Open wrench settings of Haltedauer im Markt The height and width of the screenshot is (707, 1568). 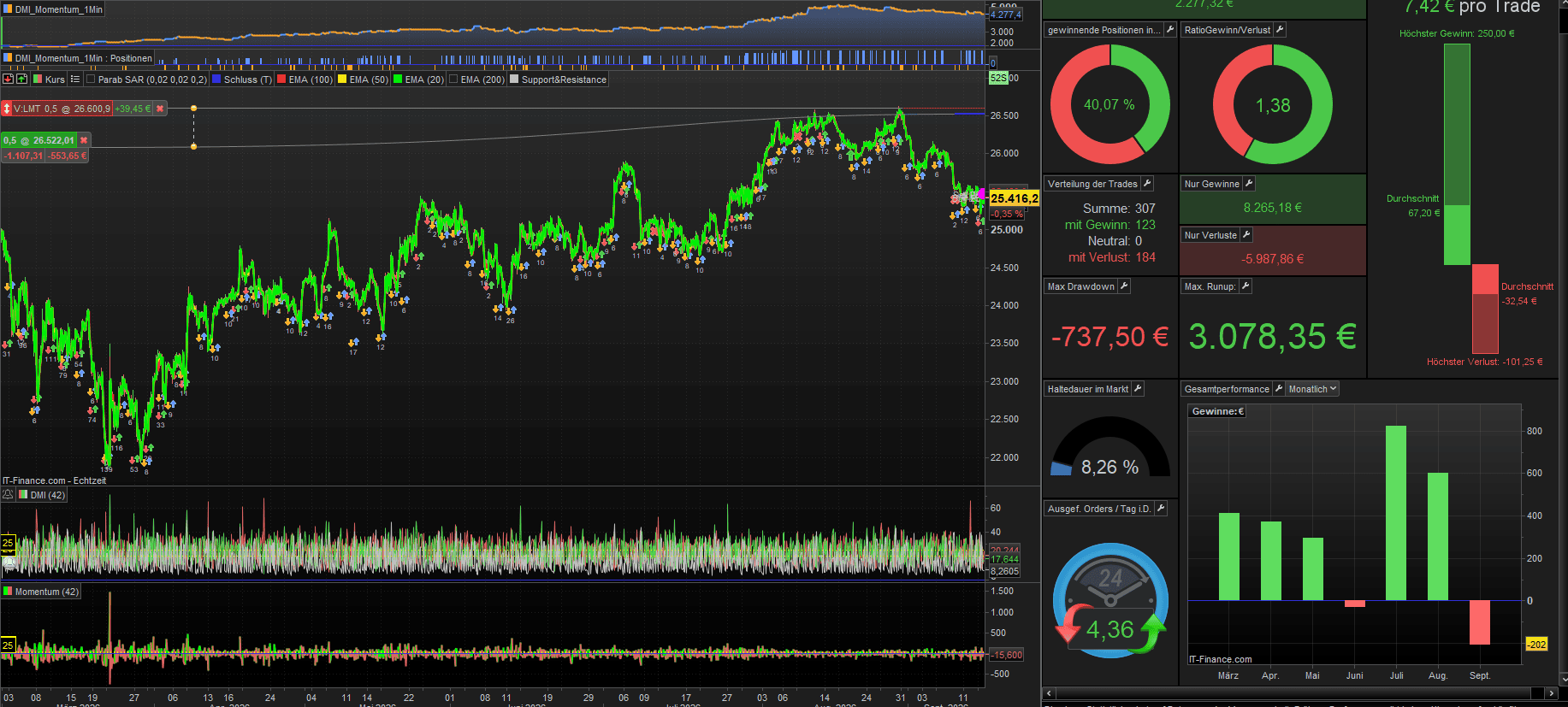pos(1138,389)
